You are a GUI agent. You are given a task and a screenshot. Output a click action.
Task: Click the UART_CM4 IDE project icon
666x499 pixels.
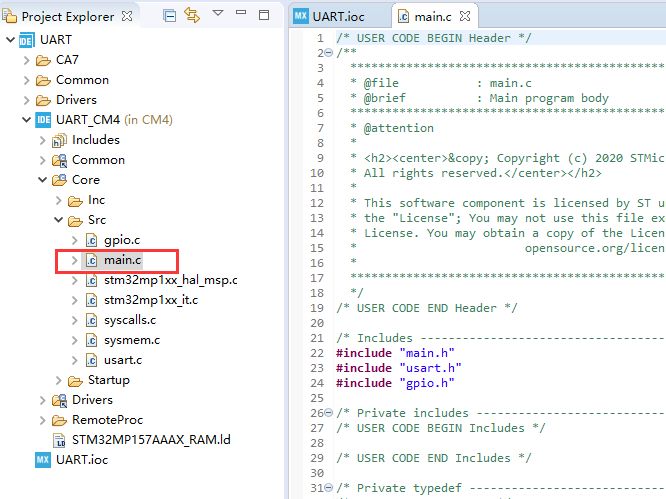[43, 120]
